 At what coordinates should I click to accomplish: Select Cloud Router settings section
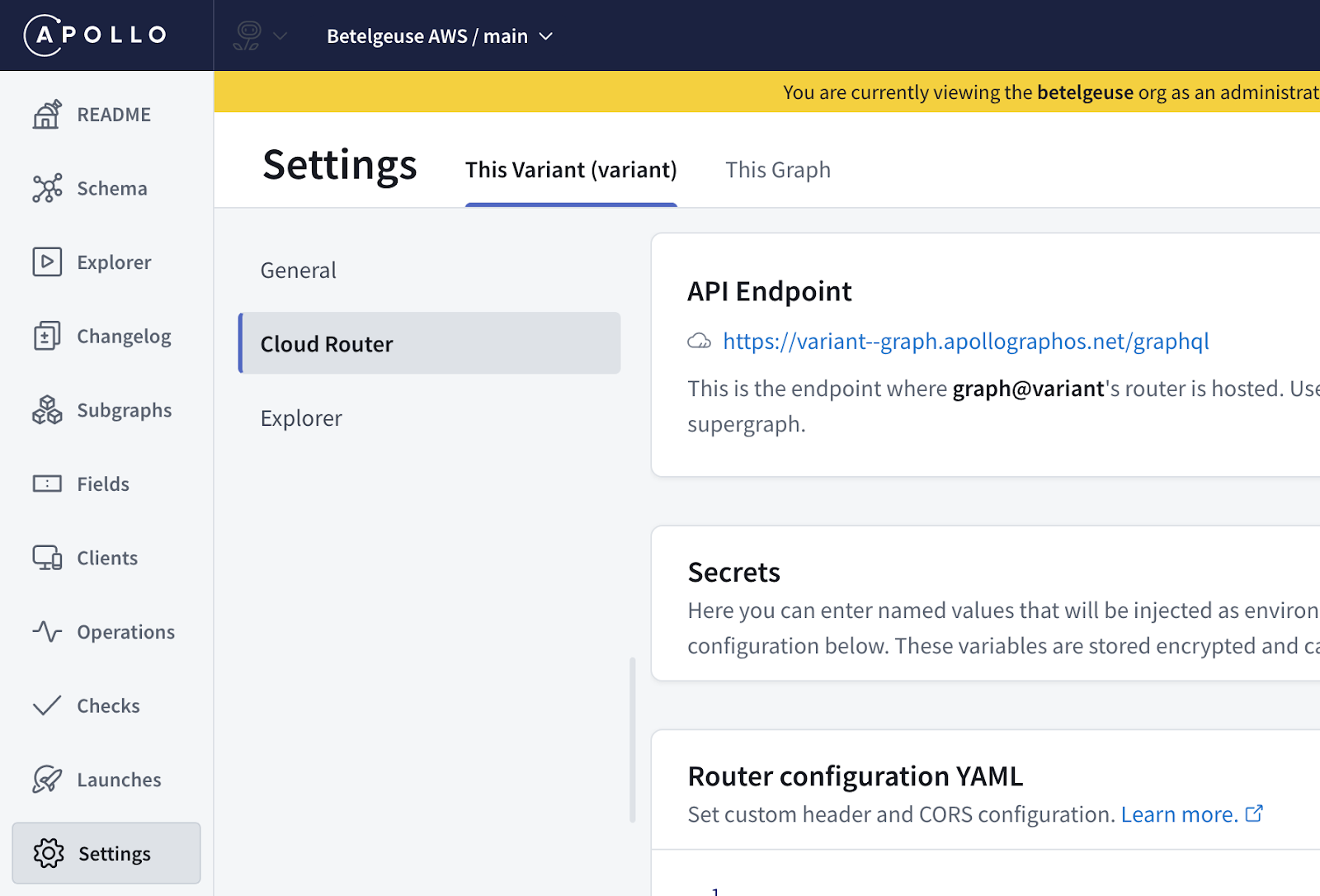point(430,343)
